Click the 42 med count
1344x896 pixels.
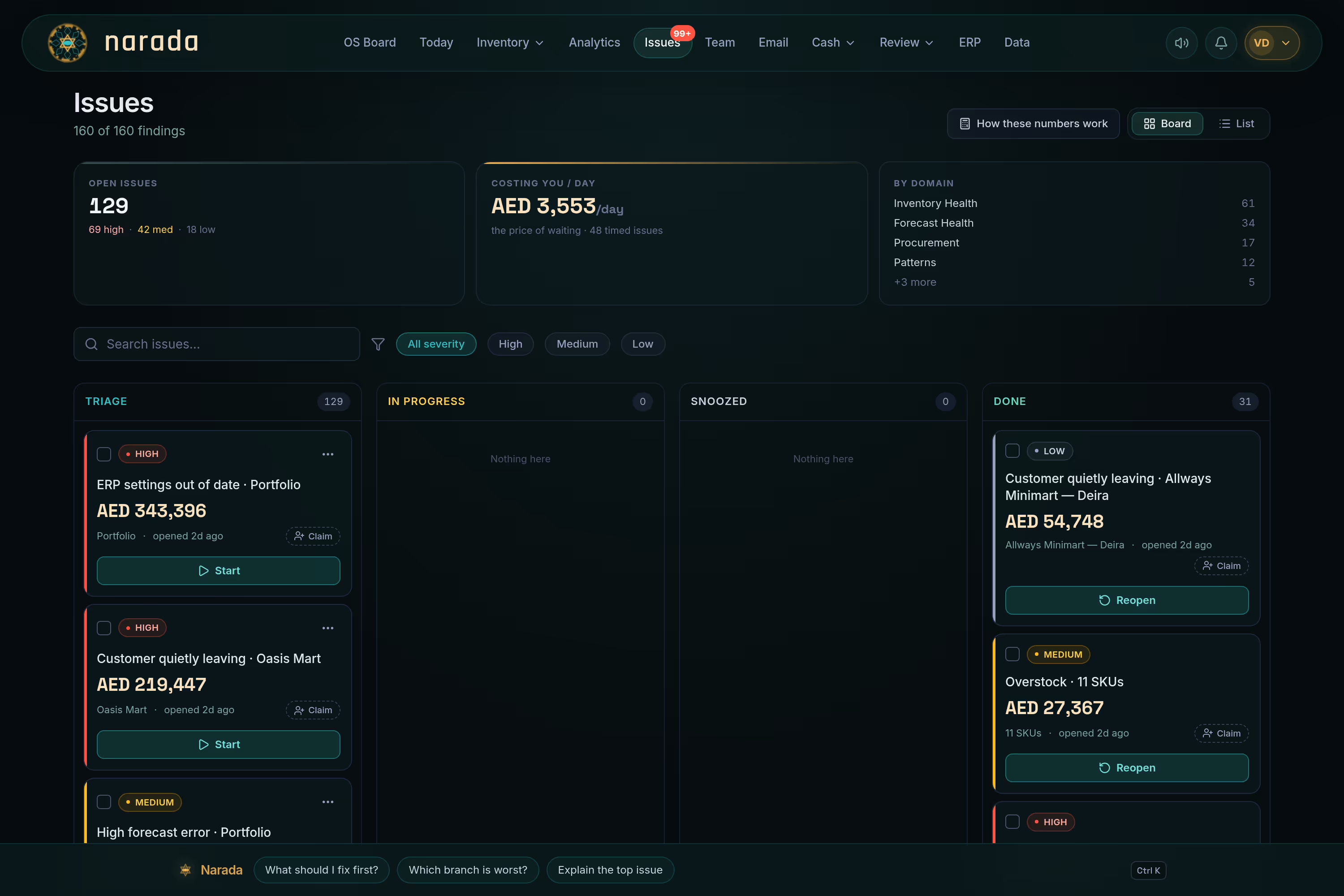pos(155,229)
